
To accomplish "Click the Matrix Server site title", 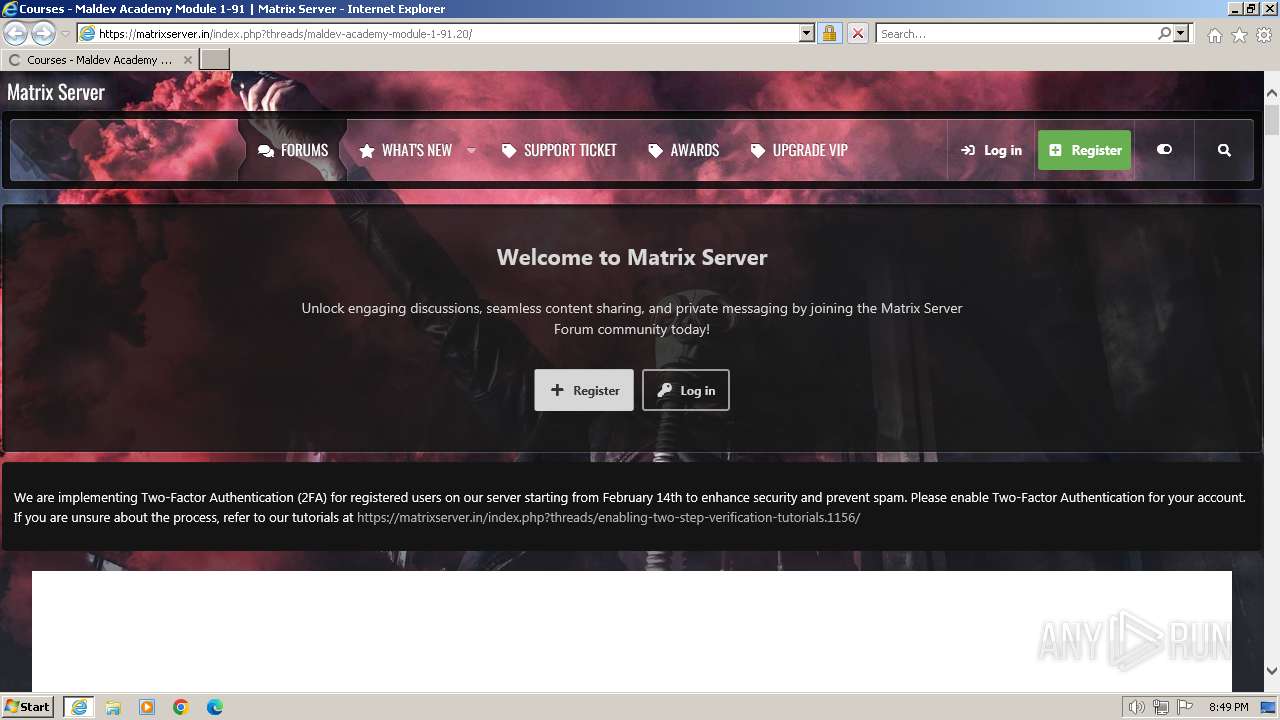I will (56, 92).
